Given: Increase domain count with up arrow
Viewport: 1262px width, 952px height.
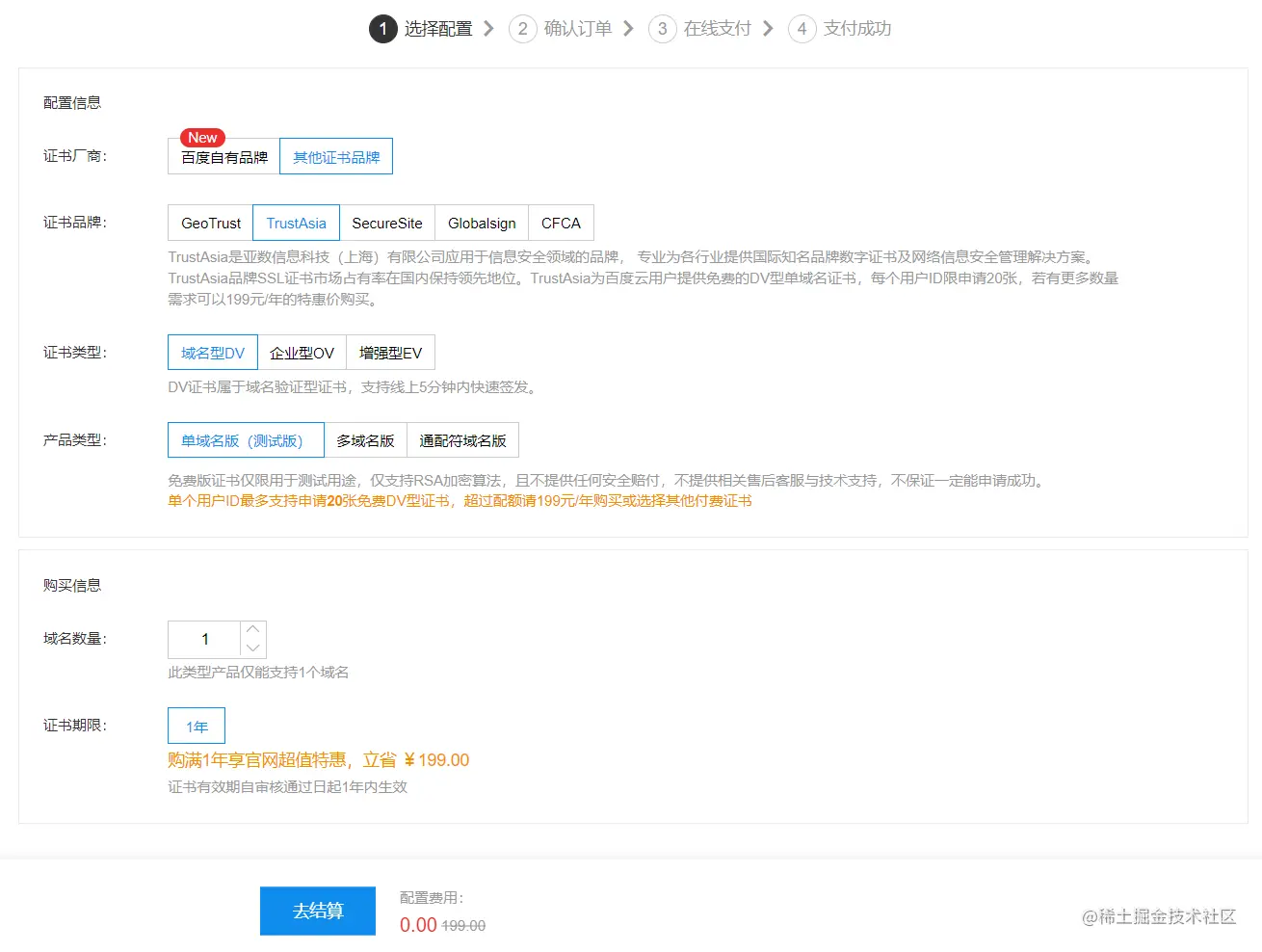Looking at the screenshot, I should (253, 629).
